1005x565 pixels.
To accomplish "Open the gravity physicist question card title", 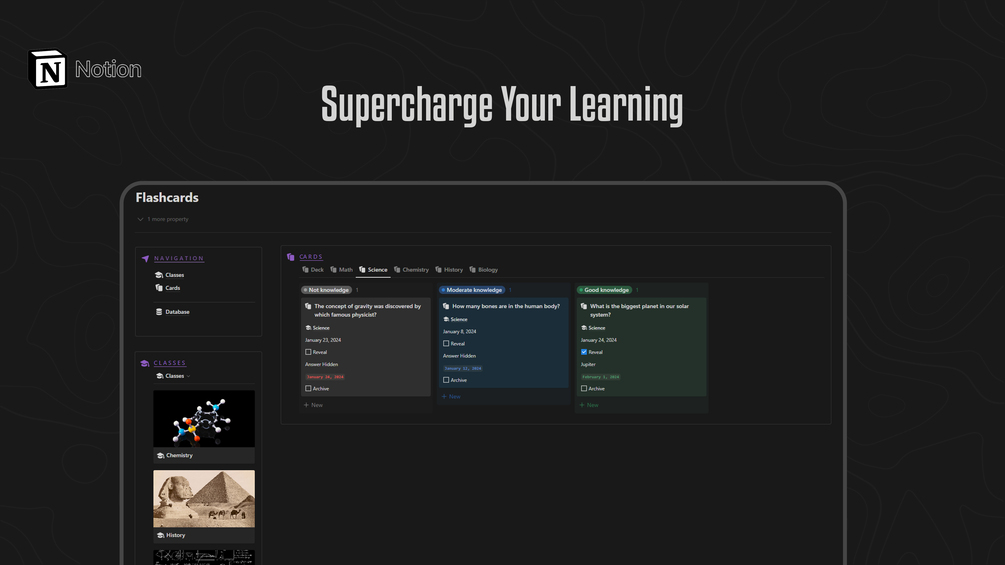I will (x=367, y=311).
